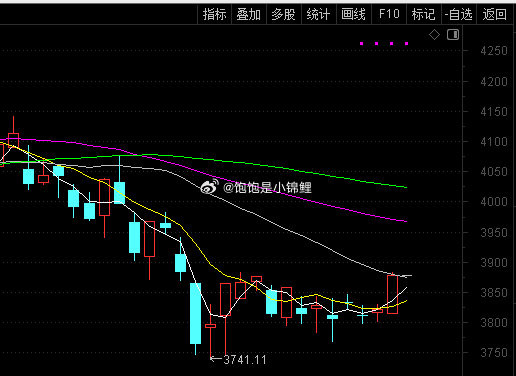This screenshot has width=516, height=376.
Task: Click the 4050 price axis label
Action: click(494, 172)
